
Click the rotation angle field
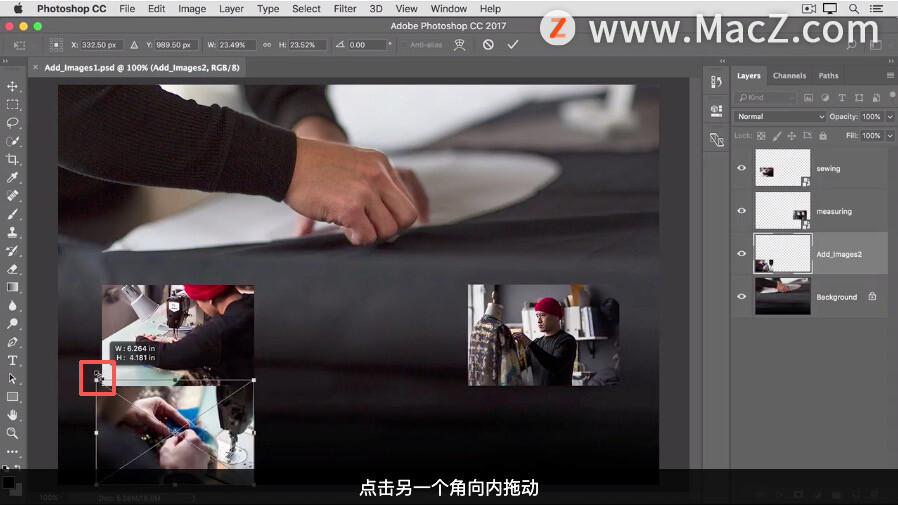[366, 45]
